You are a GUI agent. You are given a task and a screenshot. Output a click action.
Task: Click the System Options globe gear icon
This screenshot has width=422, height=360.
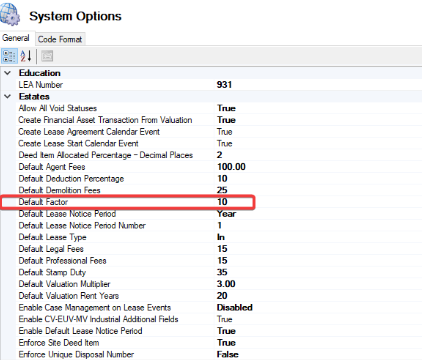pos(10,14)
